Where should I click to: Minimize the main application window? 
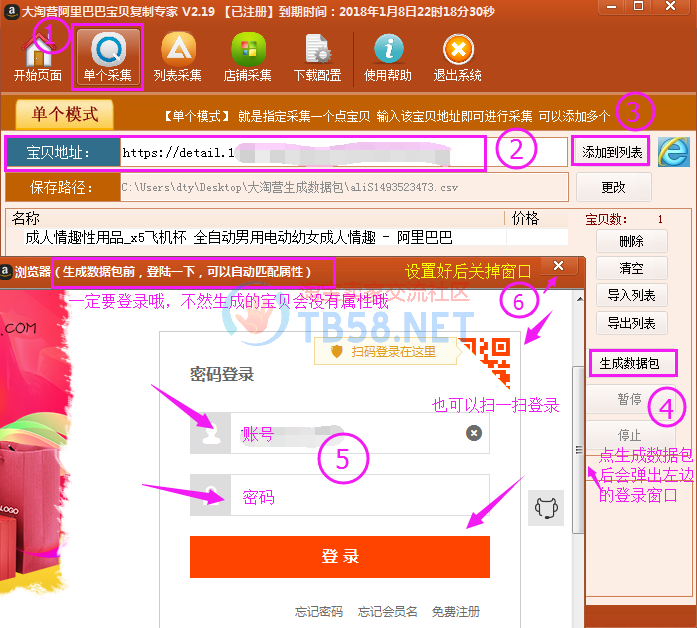pos(611,7)
